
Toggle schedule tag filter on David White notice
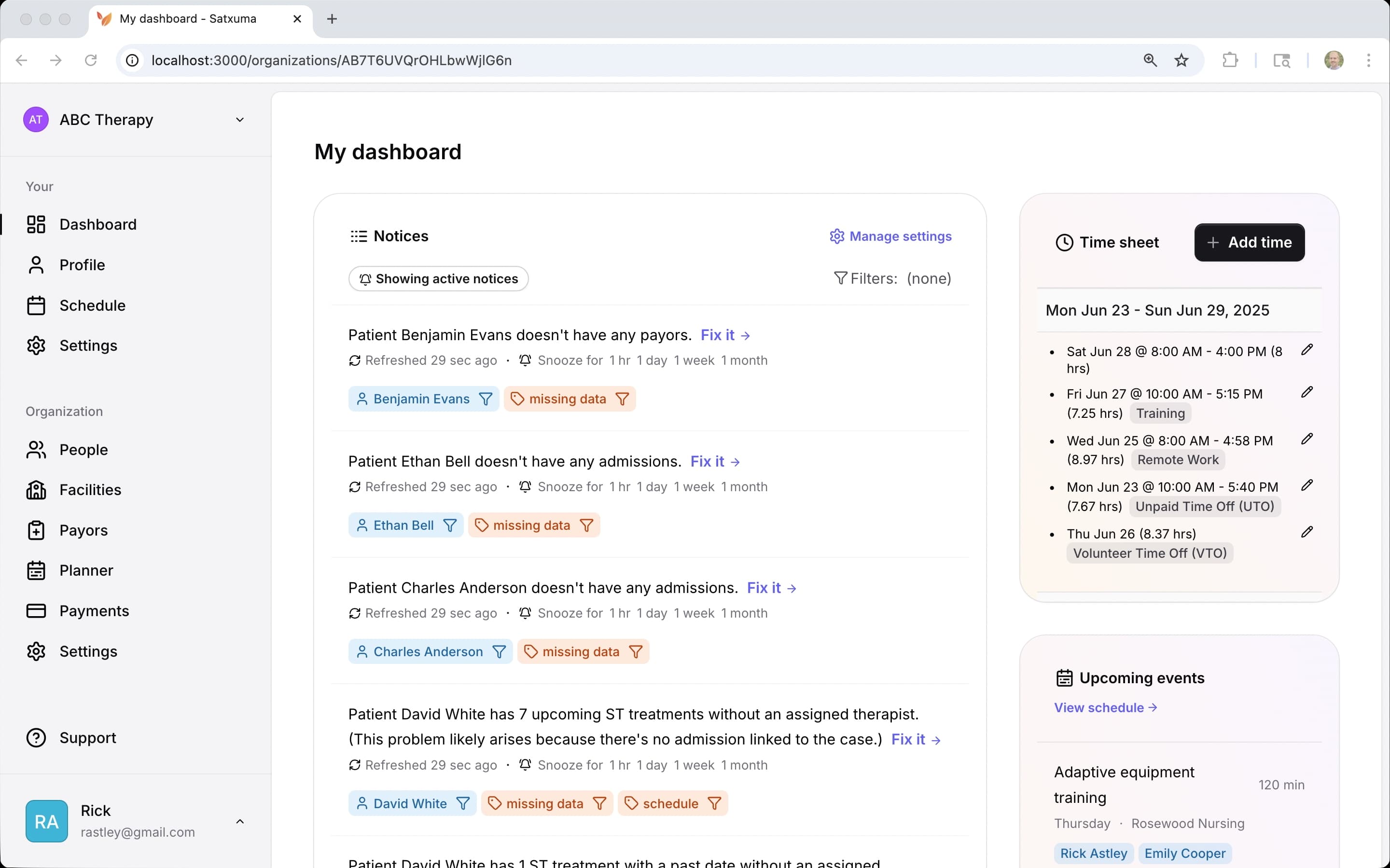click(714, 803)
